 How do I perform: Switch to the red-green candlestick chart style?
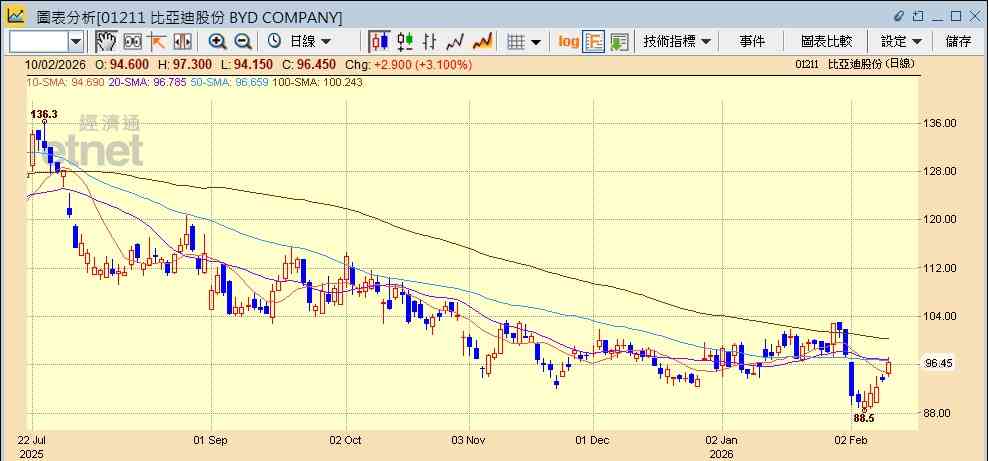coord(405,42)
